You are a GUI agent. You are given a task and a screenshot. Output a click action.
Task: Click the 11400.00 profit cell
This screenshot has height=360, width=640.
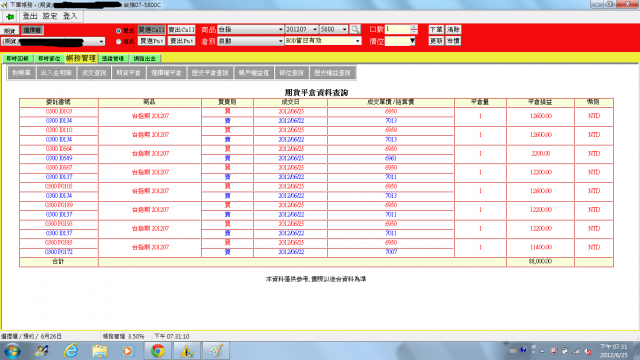pos(540,247)
